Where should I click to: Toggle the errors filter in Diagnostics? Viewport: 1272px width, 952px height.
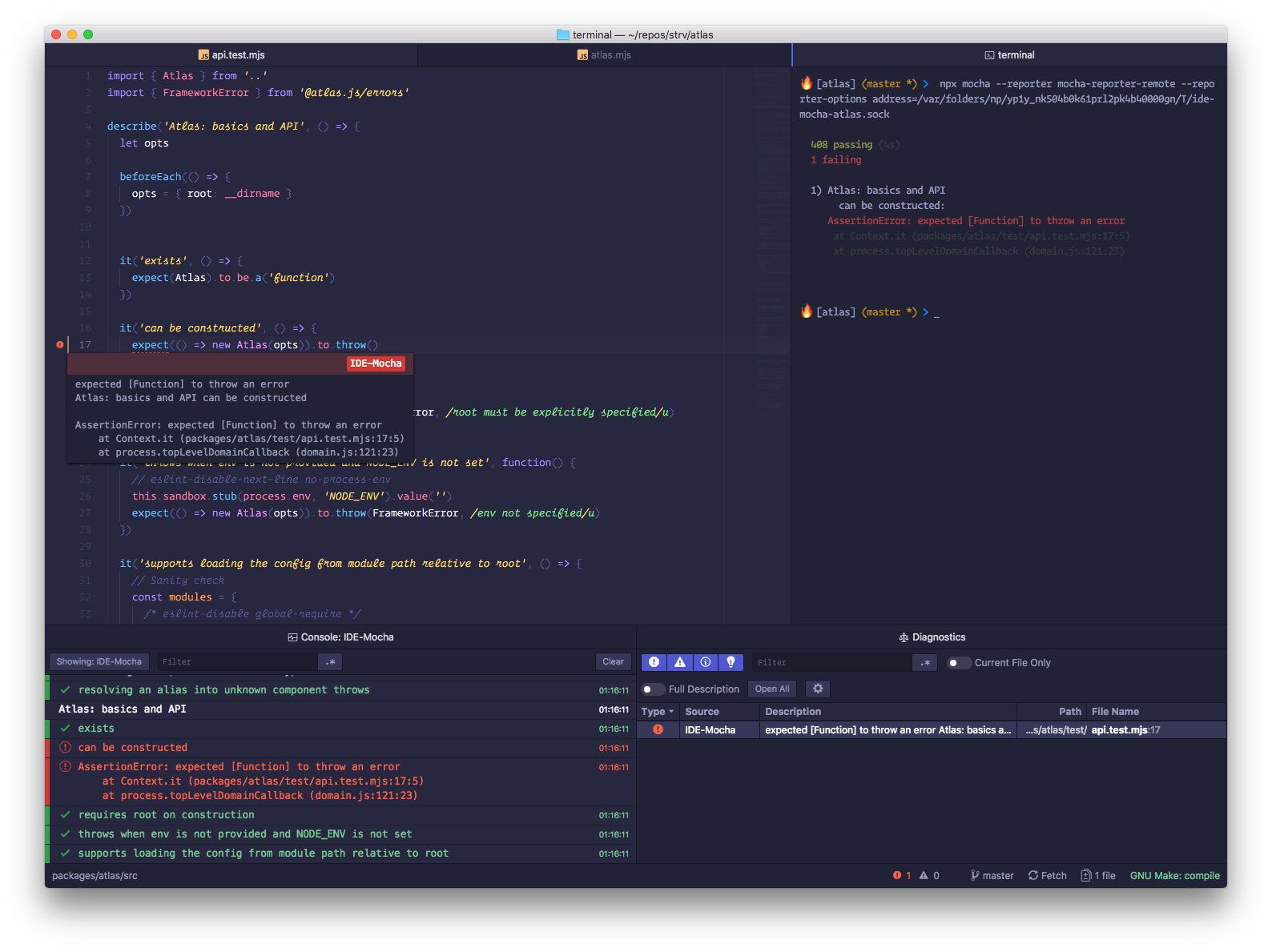pyautogui.click(x=654, y=662)
